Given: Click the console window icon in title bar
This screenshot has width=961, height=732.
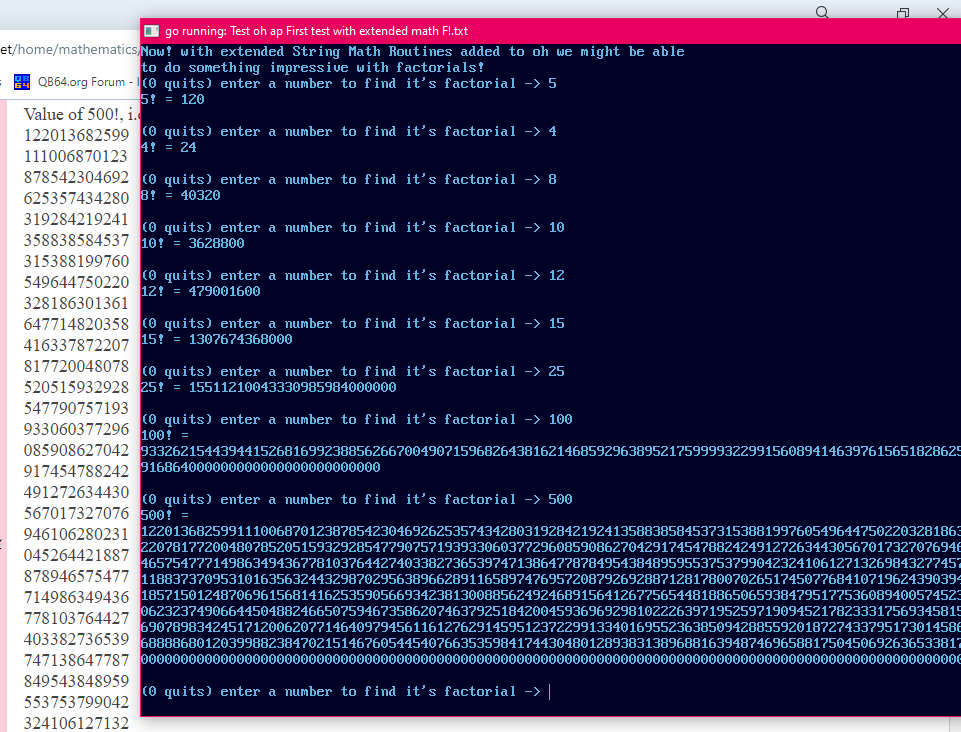Looking at the screenshot, I should coord(152,31).
